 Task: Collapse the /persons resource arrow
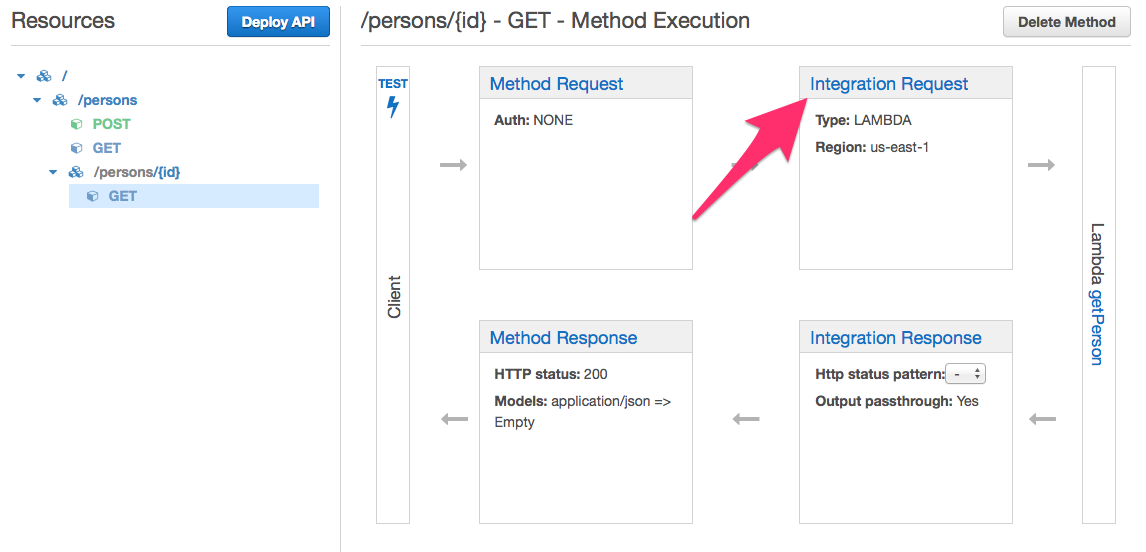(37, 100)
